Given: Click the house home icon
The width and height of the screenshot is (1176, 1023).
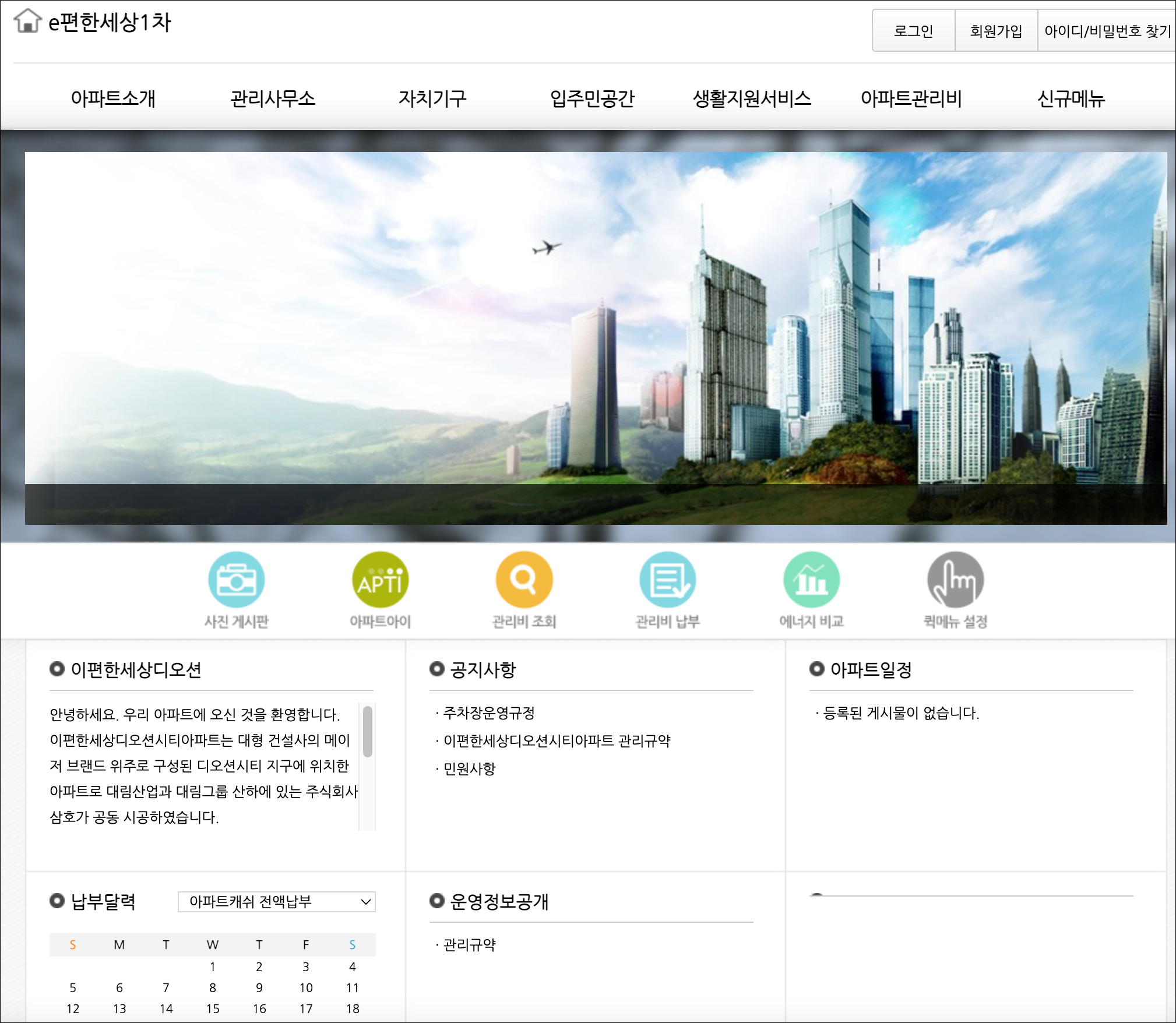Looking at the screenshot, I should pos(27,22).
